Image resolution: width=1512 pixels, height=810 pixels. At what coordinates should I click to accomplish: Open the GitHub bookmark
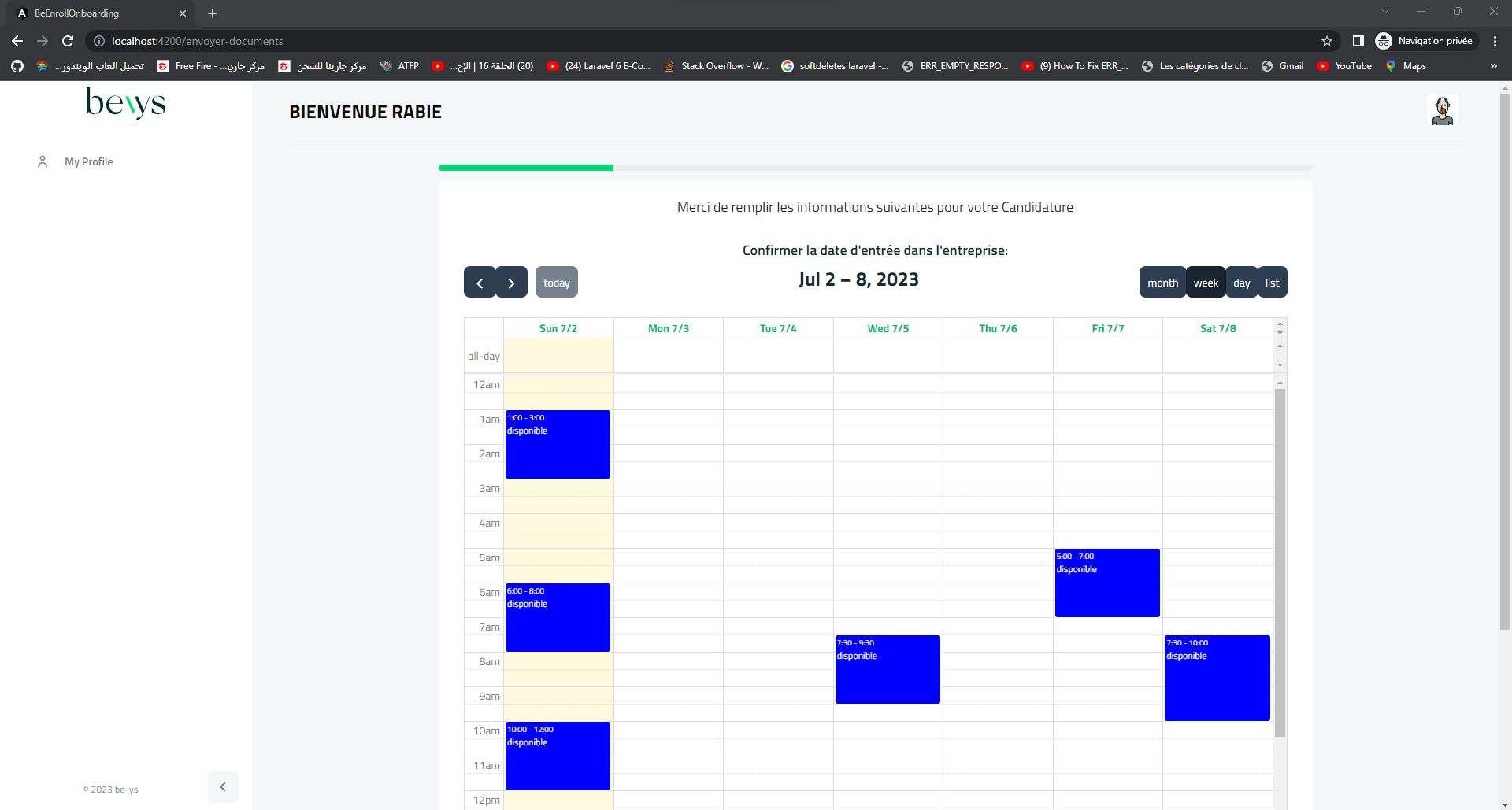pyautogui.click(x=17, y=66)
